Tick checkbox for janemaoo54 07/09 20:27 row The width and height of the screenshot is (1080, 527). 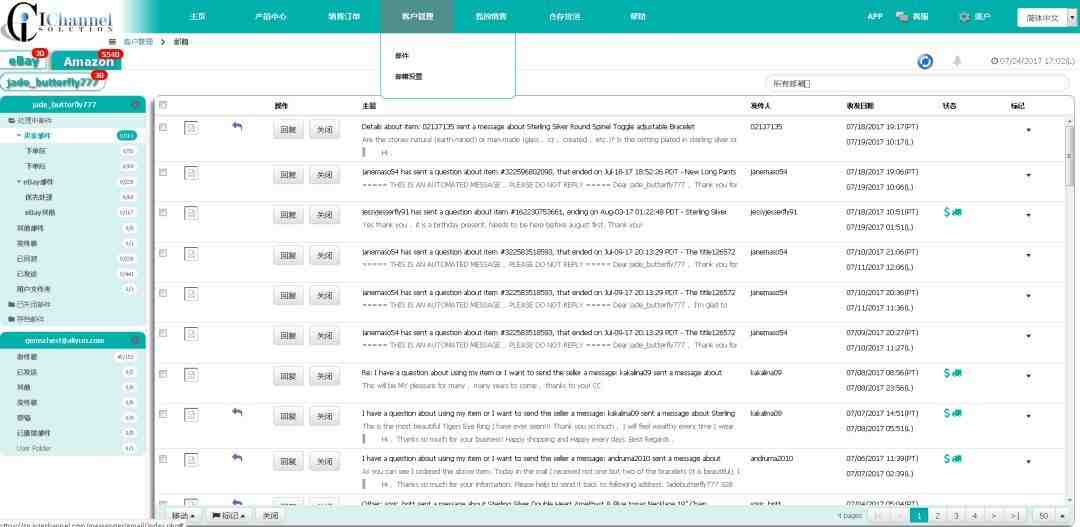pyautogui.click(x=163, y=333)
